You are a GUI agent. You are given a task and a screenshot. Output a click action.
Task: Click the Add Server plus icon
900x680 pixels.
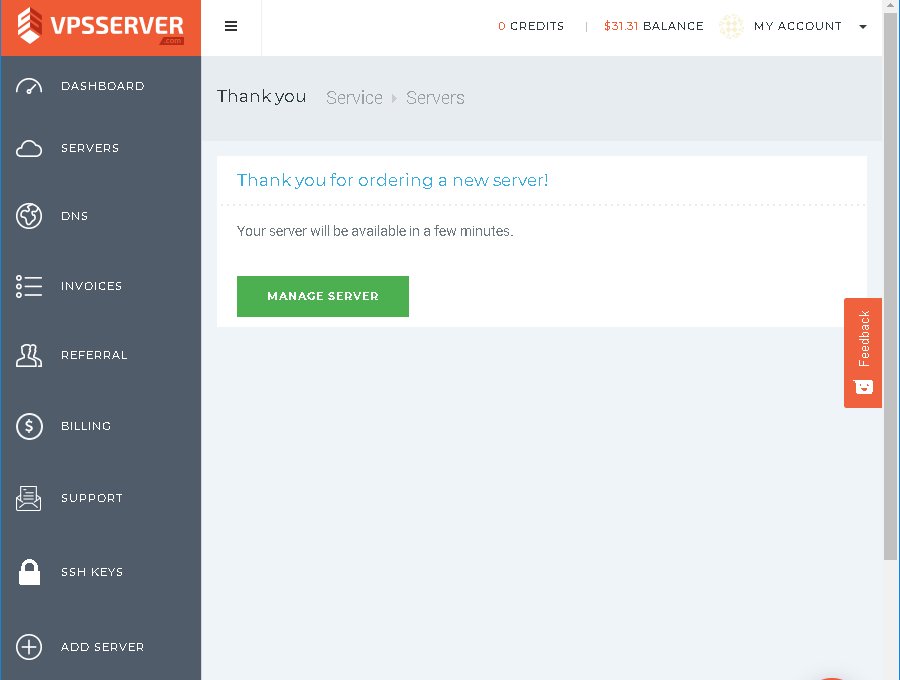29,647
